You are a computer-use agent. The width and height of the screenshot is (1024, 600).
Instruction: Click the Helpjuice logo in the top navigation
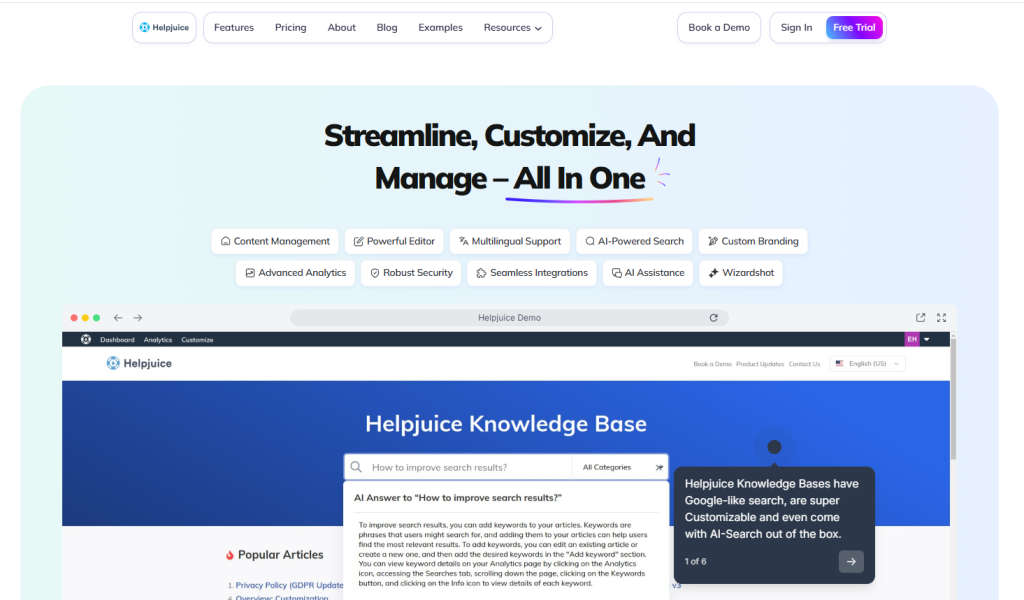coord(164,27)
